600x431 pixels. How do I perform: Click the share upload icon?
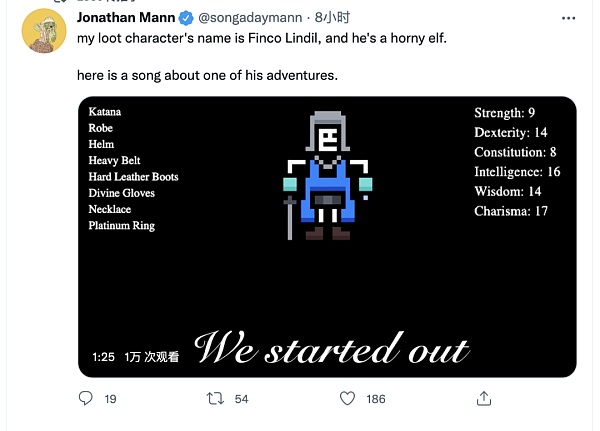pyautogui.click(x=483, y=399)
